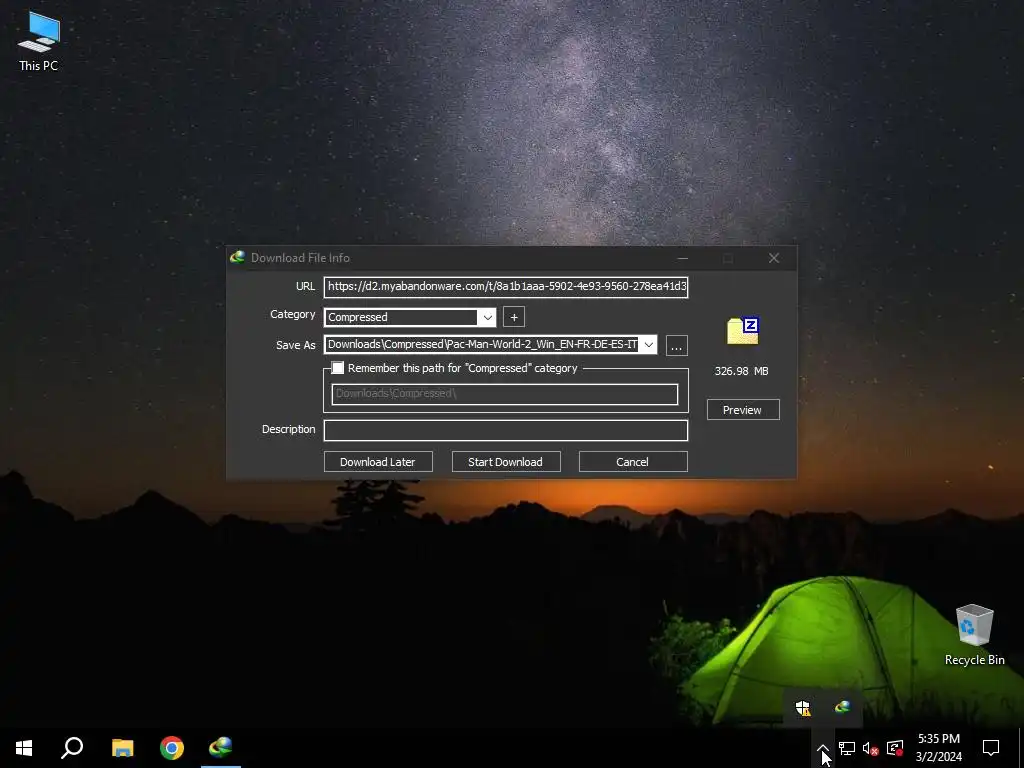Screen dimensions: 1024x768
Task: Click the Description input field
Action: coord(506,430)
